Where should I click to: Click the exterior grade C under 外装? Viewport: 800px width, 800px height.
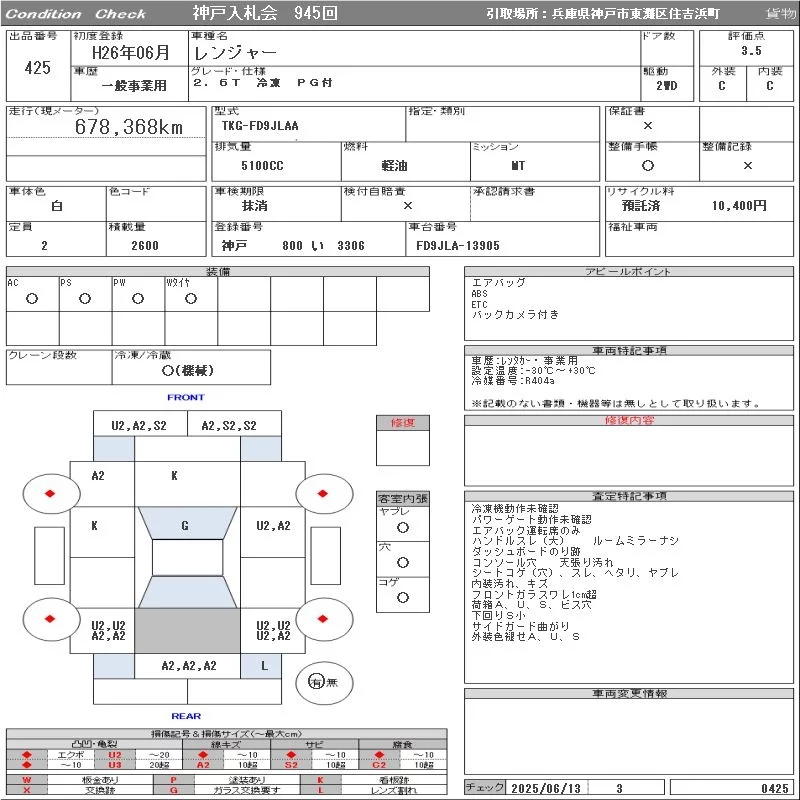pyautogui.click(x=722, y=85)
